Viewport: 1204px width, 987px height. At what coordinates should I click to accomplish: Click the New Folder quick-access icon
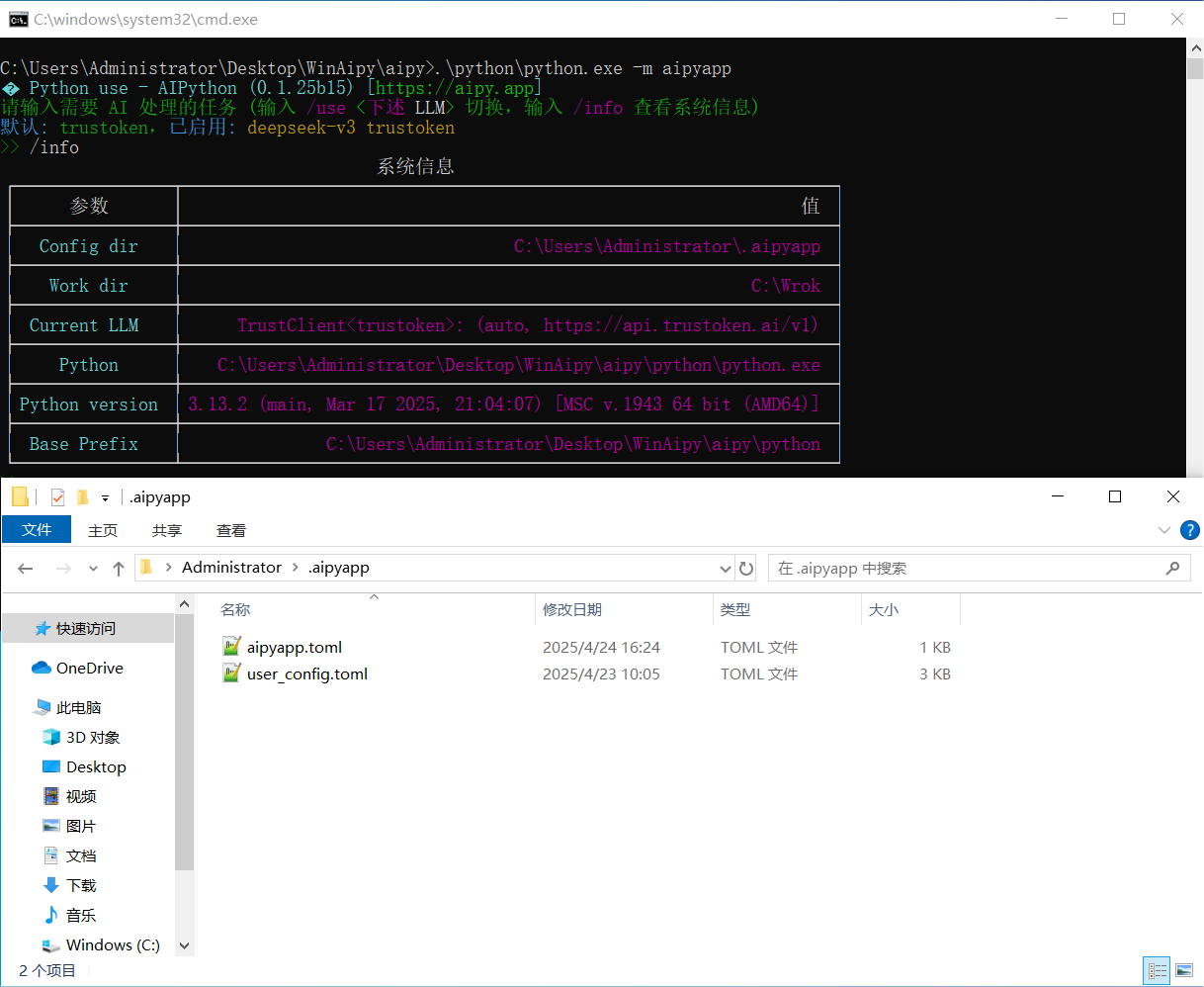(83, 496)
